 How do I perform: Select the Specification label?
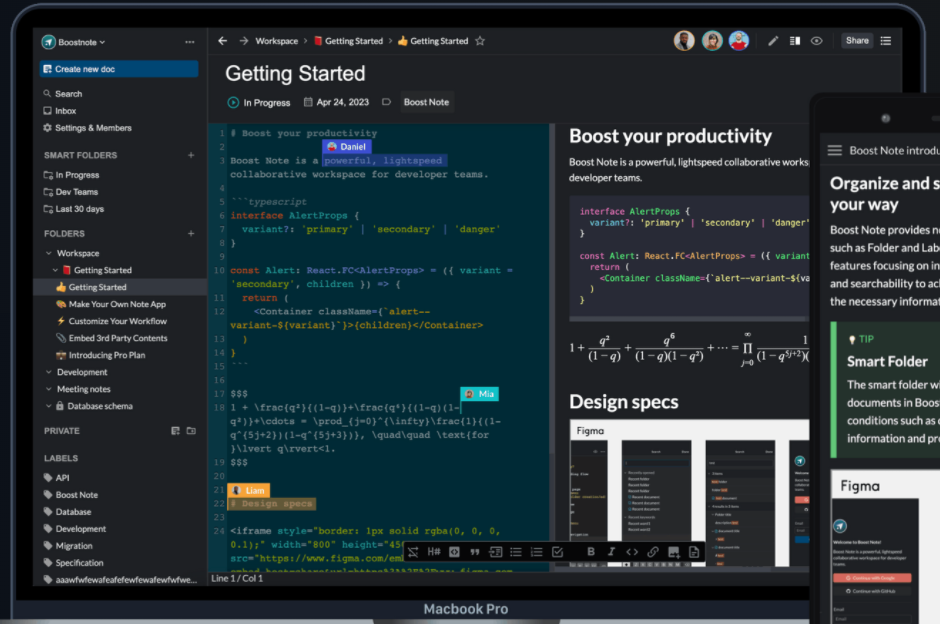(x=73, y=563)
